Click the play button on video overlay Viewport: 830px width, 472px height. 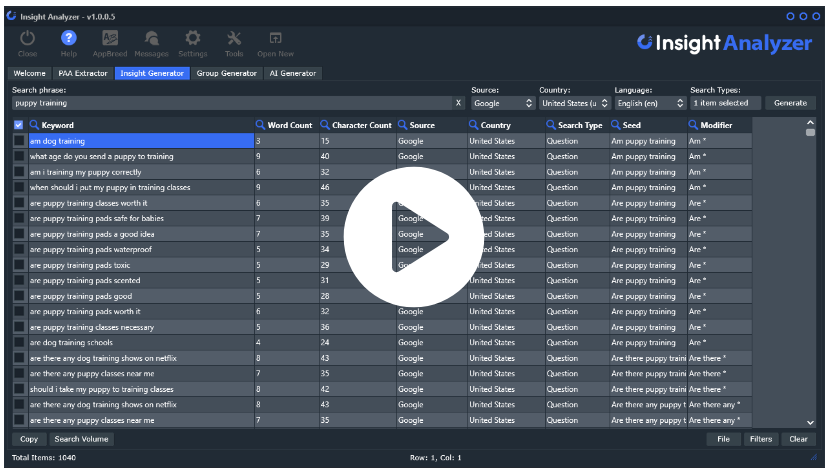[x=414, y=237]
